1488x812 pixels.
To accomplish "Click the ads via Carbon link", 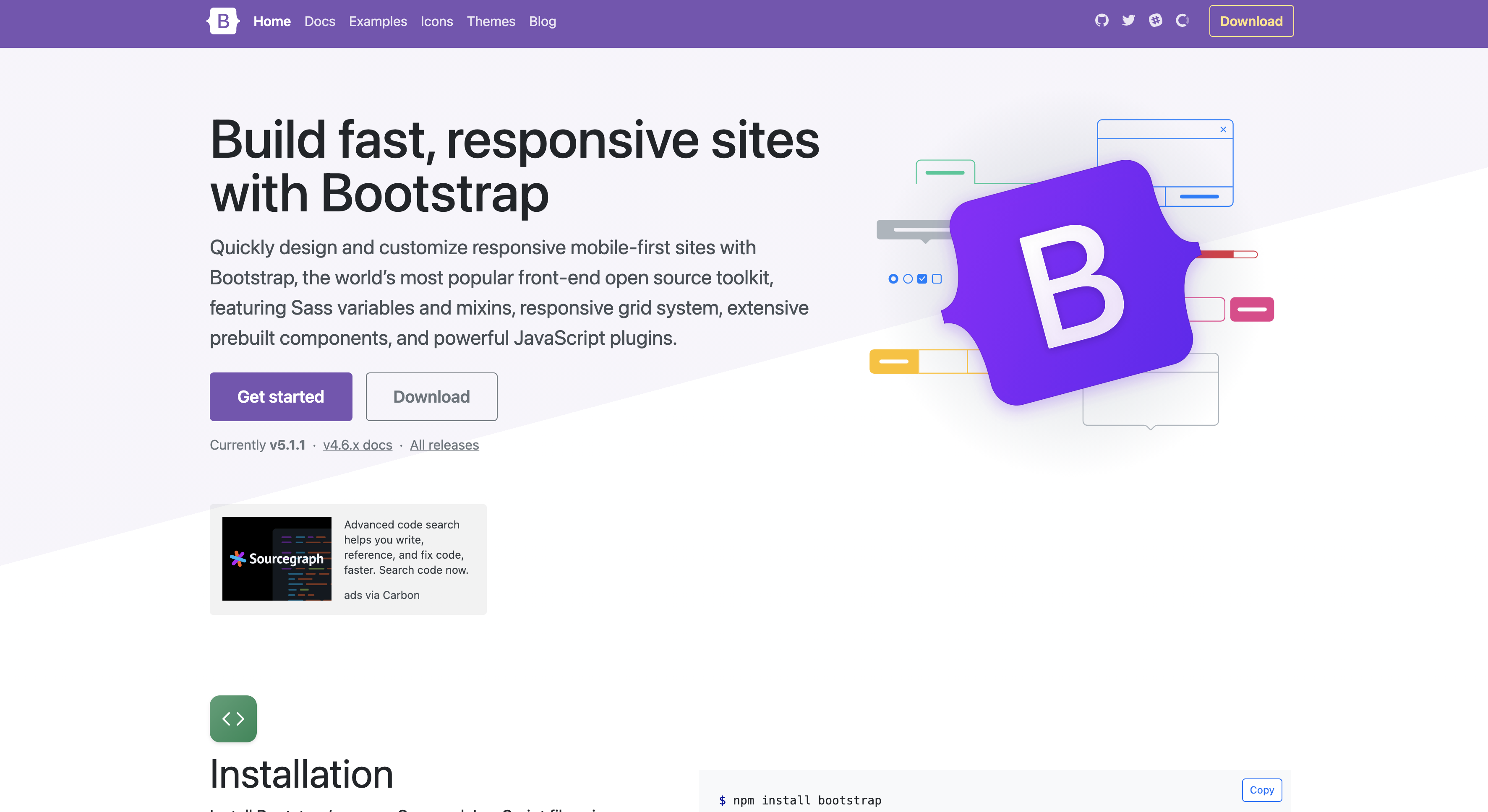I will [x=382, y=595].
